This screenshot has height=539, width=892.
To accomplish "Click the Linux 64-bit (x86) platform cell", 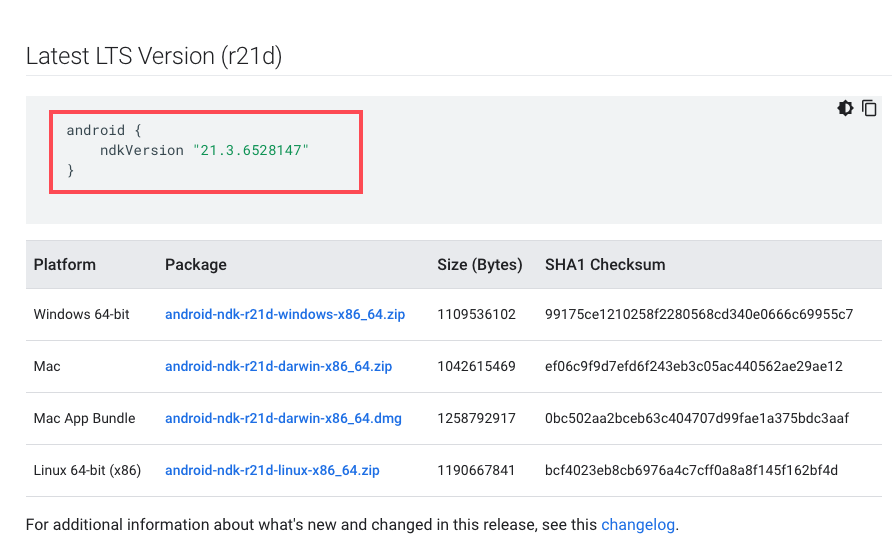I will (x=87, y=470).
